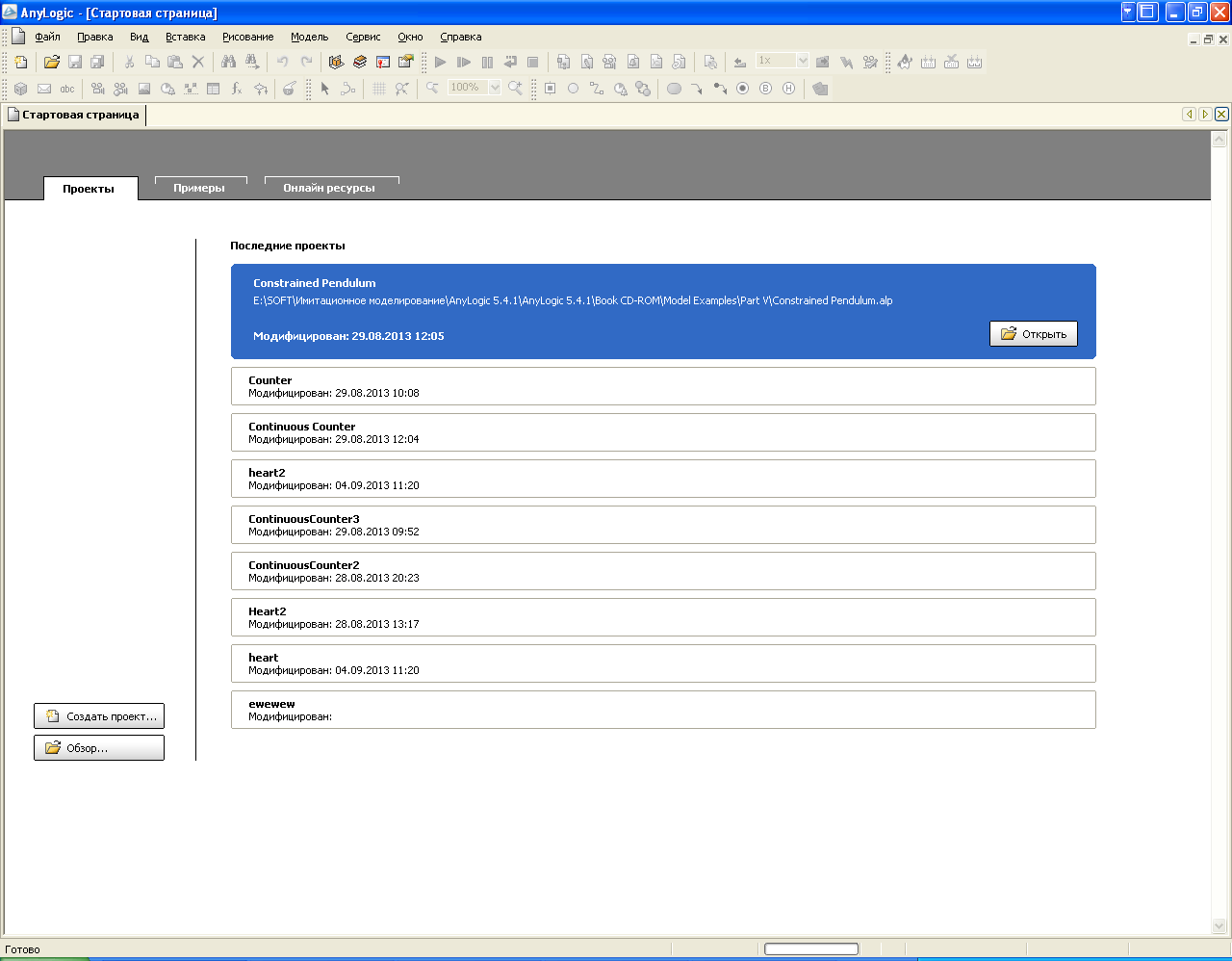
Task: Click the vertical scrollbar up arrow
Action: 1219,140
